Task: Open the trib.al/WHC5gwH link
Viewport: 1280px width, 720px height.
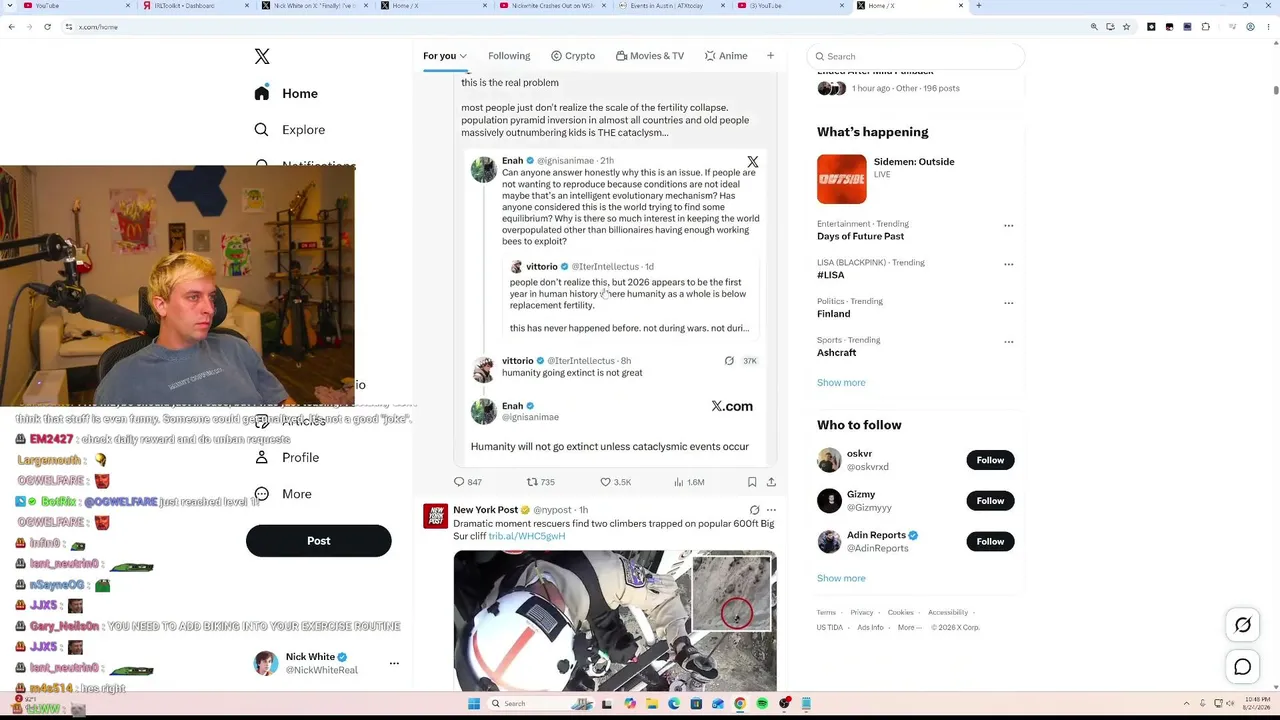Action: [x=527, y=536]
